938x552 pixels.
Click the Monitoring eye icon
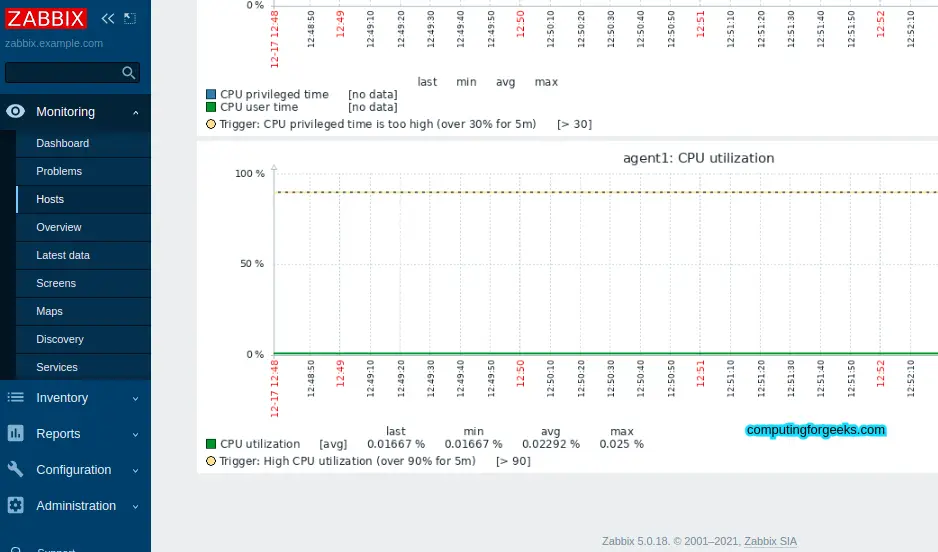point(16,111)
